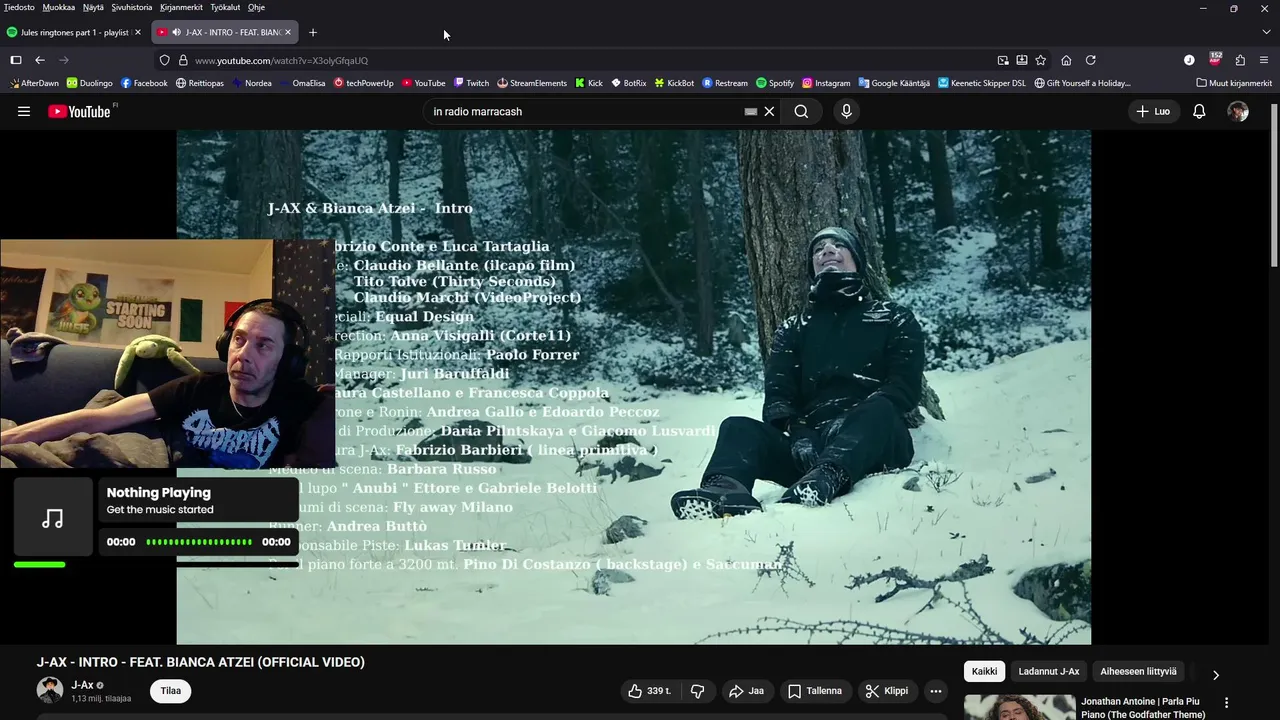Open the Google Kääntäjä bookmark
The height and width of the screenshot is (720, 1280).
(893, 83)
